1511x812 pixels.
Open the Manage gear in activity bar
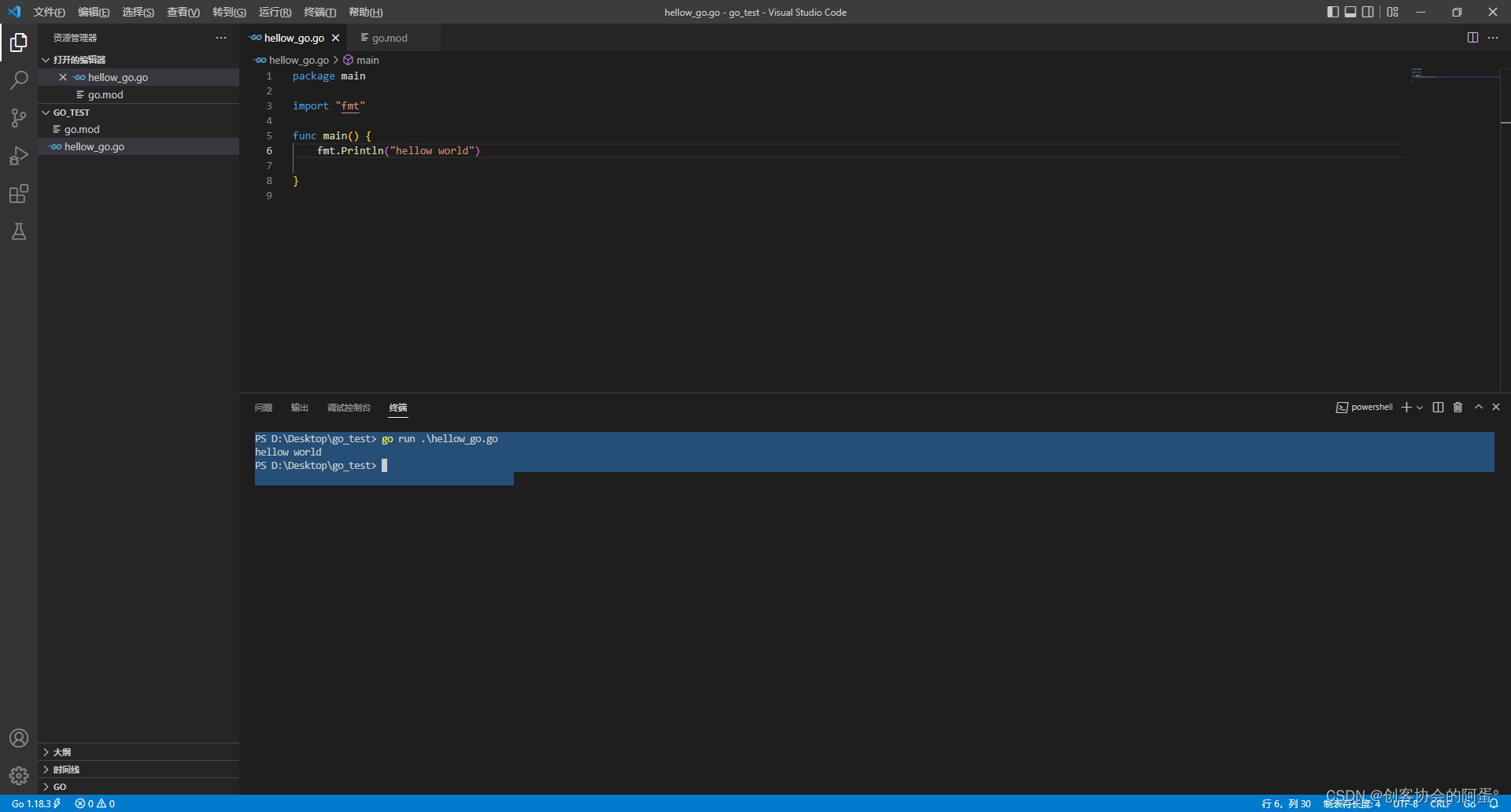(19, 776)
